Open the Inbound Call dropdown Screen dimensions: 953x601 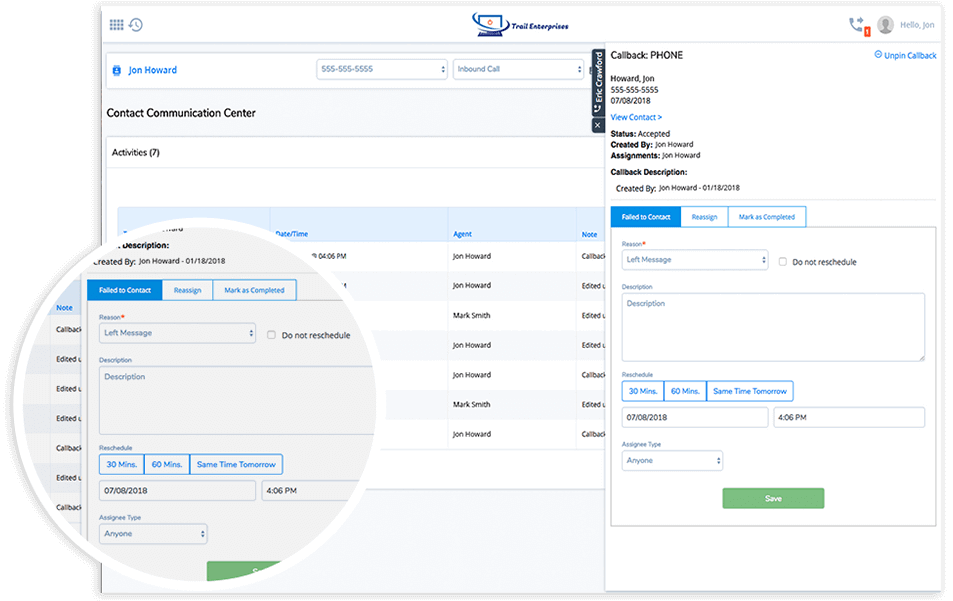point(517,69)
